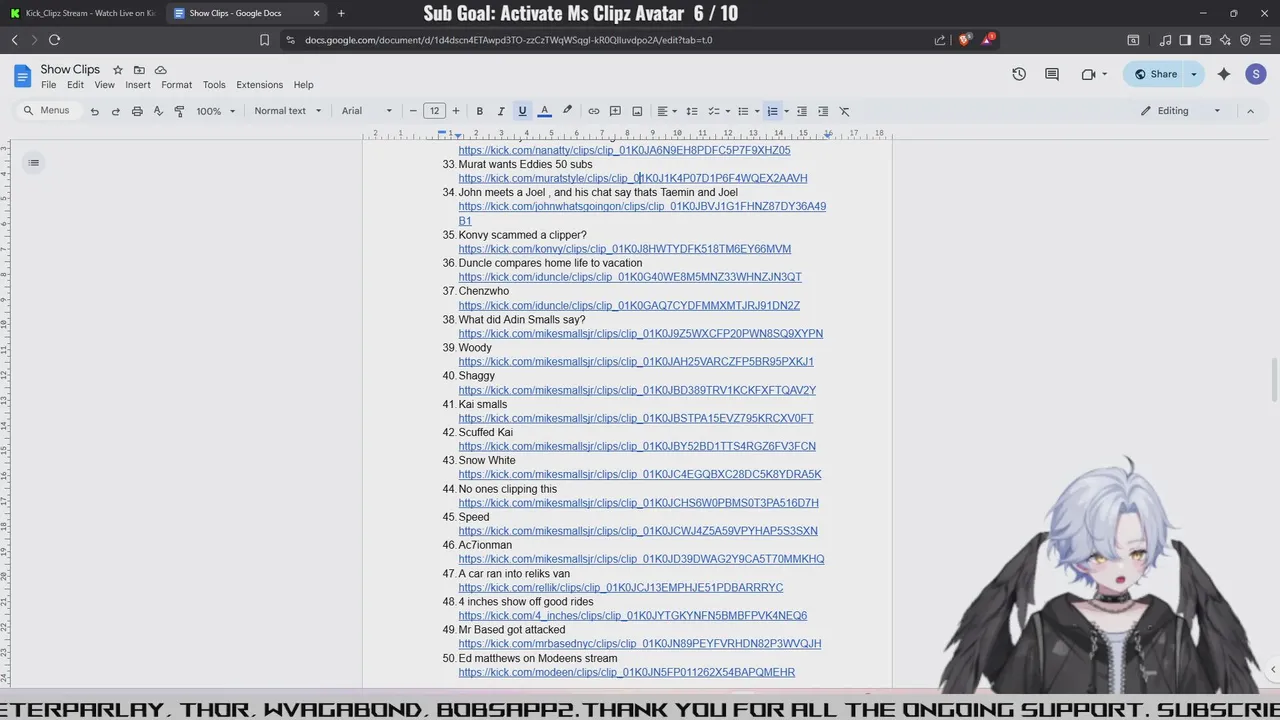This screenshot has height=720, width=1280.
Task: Toggle Bold formatting
Action: (x=480, y=111)
